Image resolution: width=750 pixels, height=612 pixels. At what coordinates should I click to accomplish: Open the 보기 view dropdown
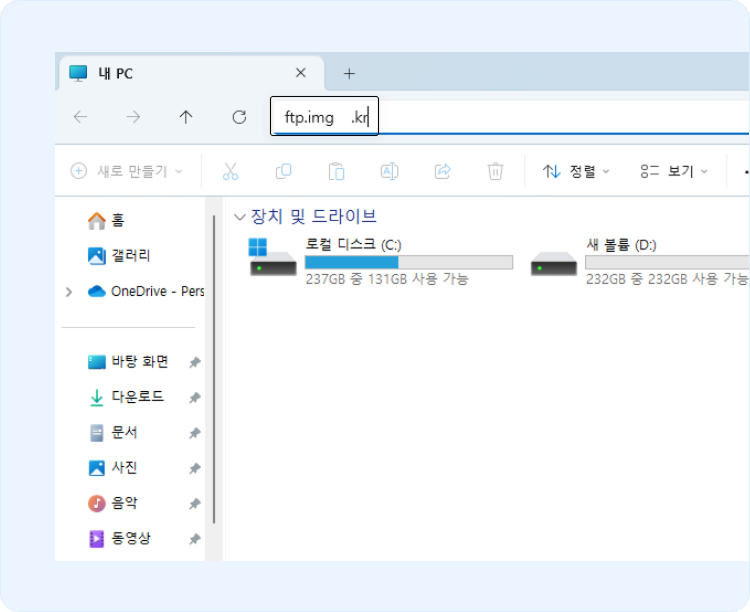[675, 171]
